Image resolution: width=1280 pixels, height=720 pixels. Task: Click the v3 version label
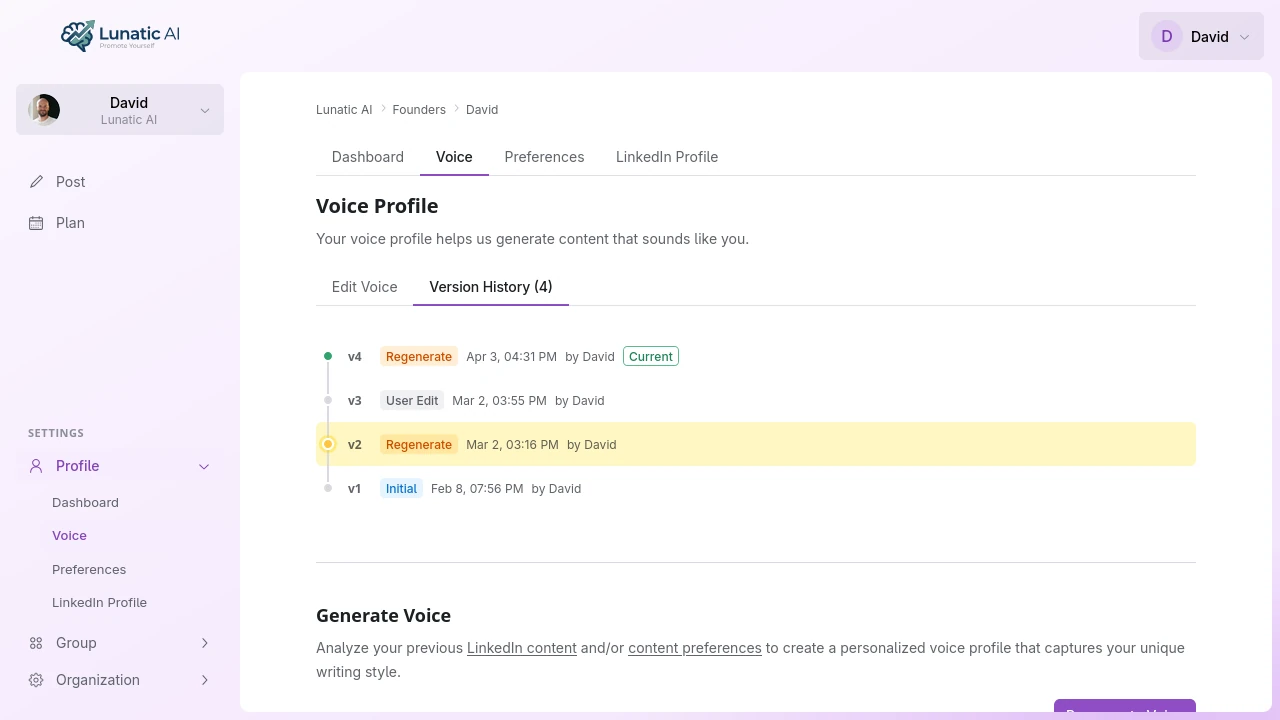click(x=355, y=400)
